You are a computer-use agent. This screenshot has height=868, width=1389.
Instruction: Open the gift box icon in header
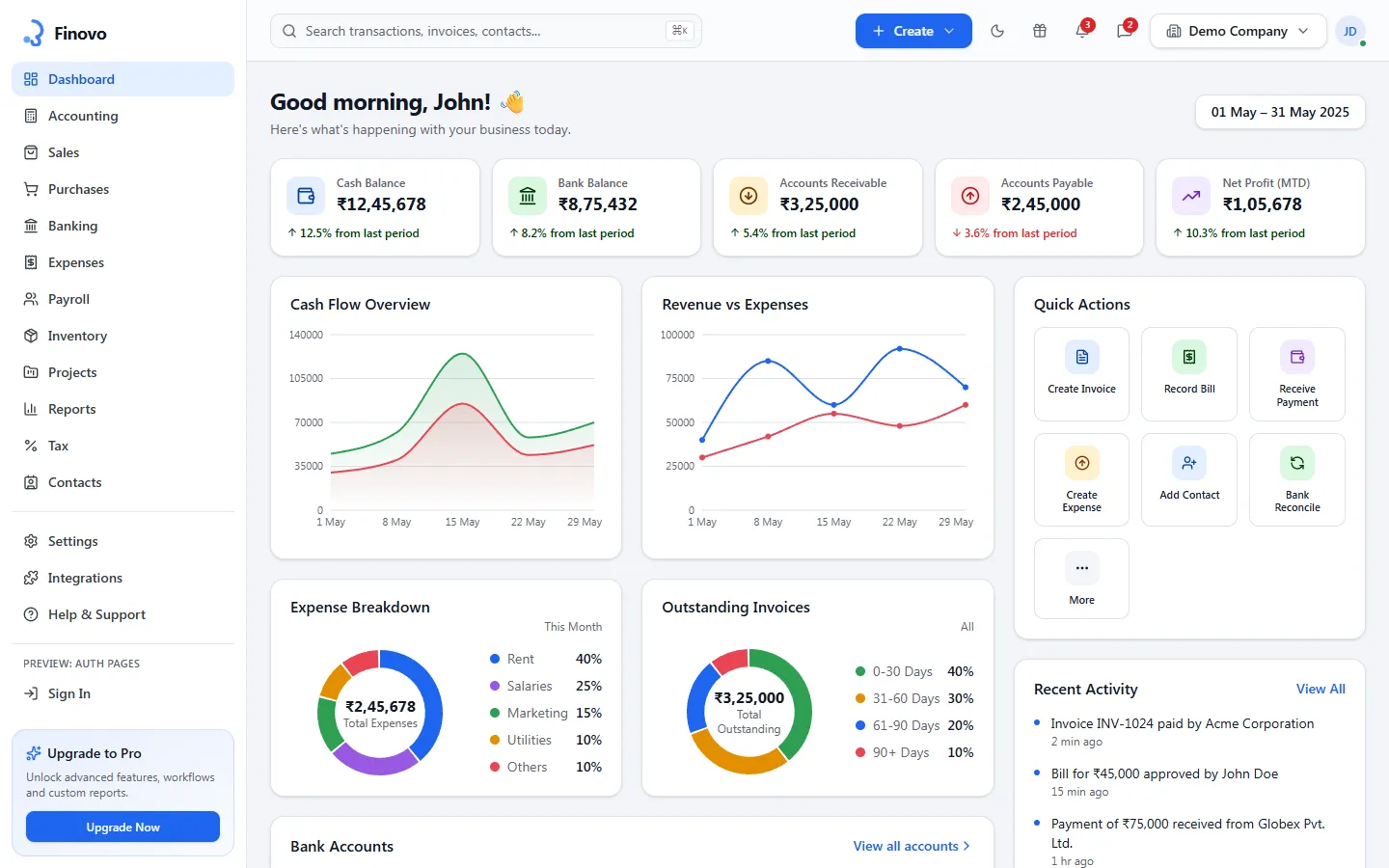(1040, 31)
